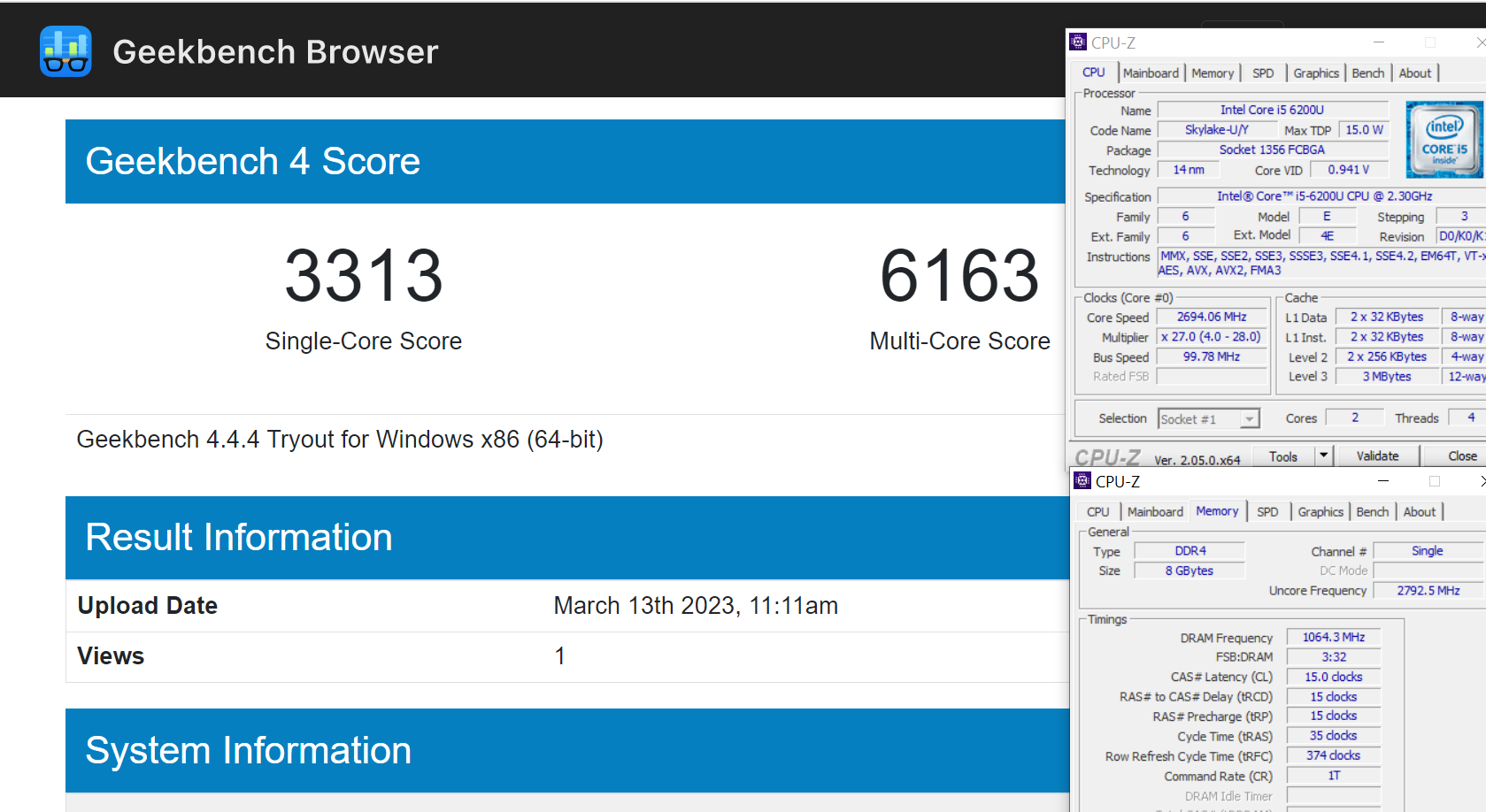
Task: Select the CPU tab in lower CPU-Z window
Action: tap(1098, 512)
